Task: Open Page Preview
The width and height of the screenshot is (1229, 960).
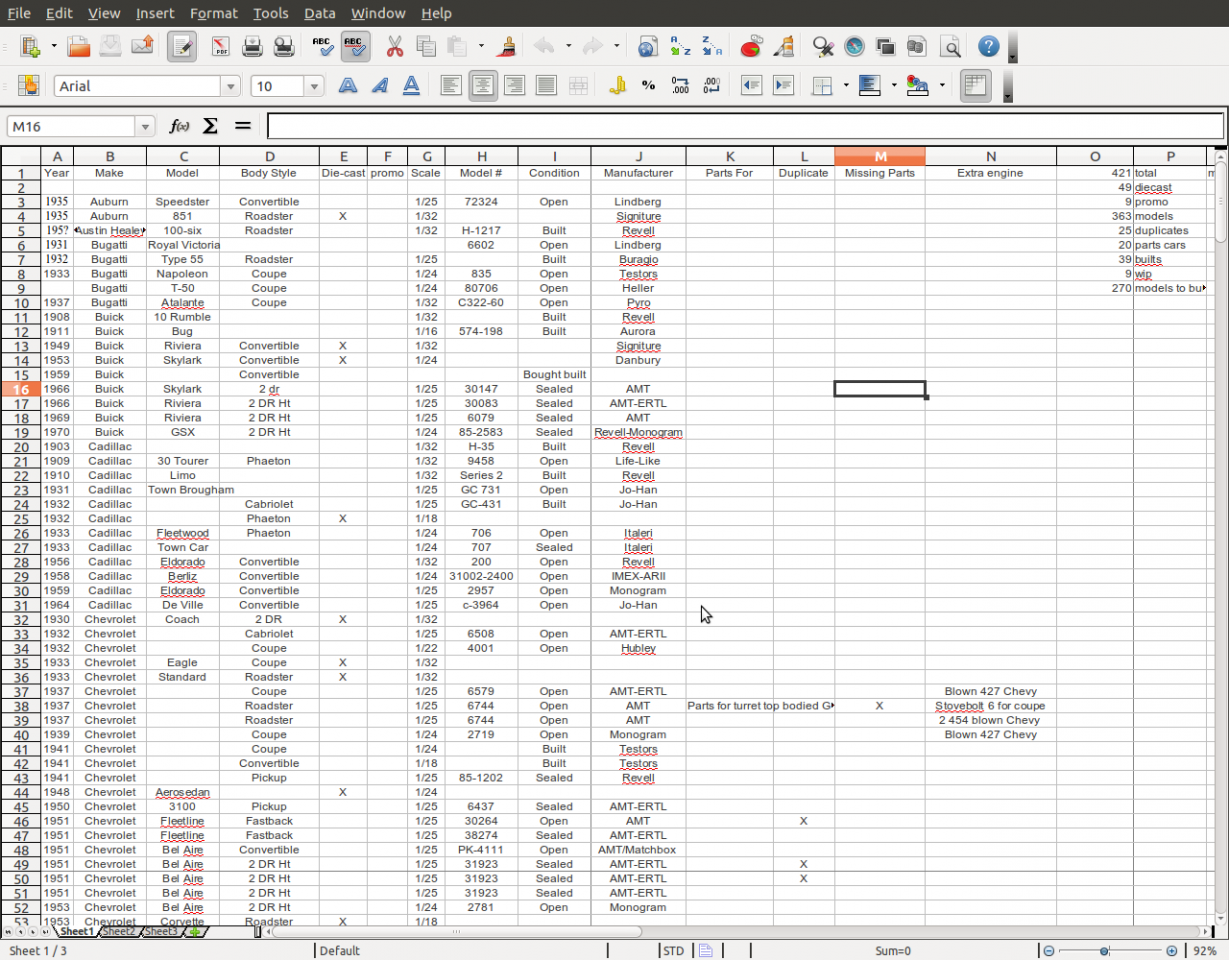Action: point(284,46)
